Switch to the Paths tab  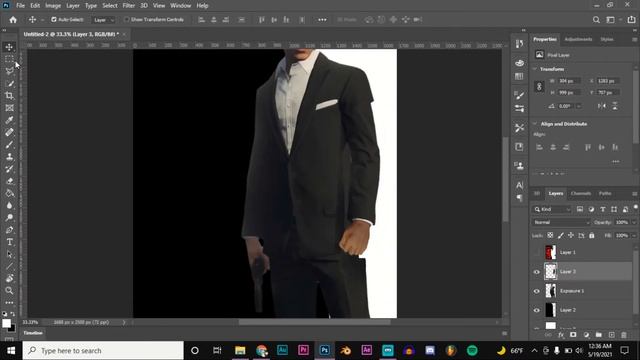pyautogui.click(x=605, y=193)
